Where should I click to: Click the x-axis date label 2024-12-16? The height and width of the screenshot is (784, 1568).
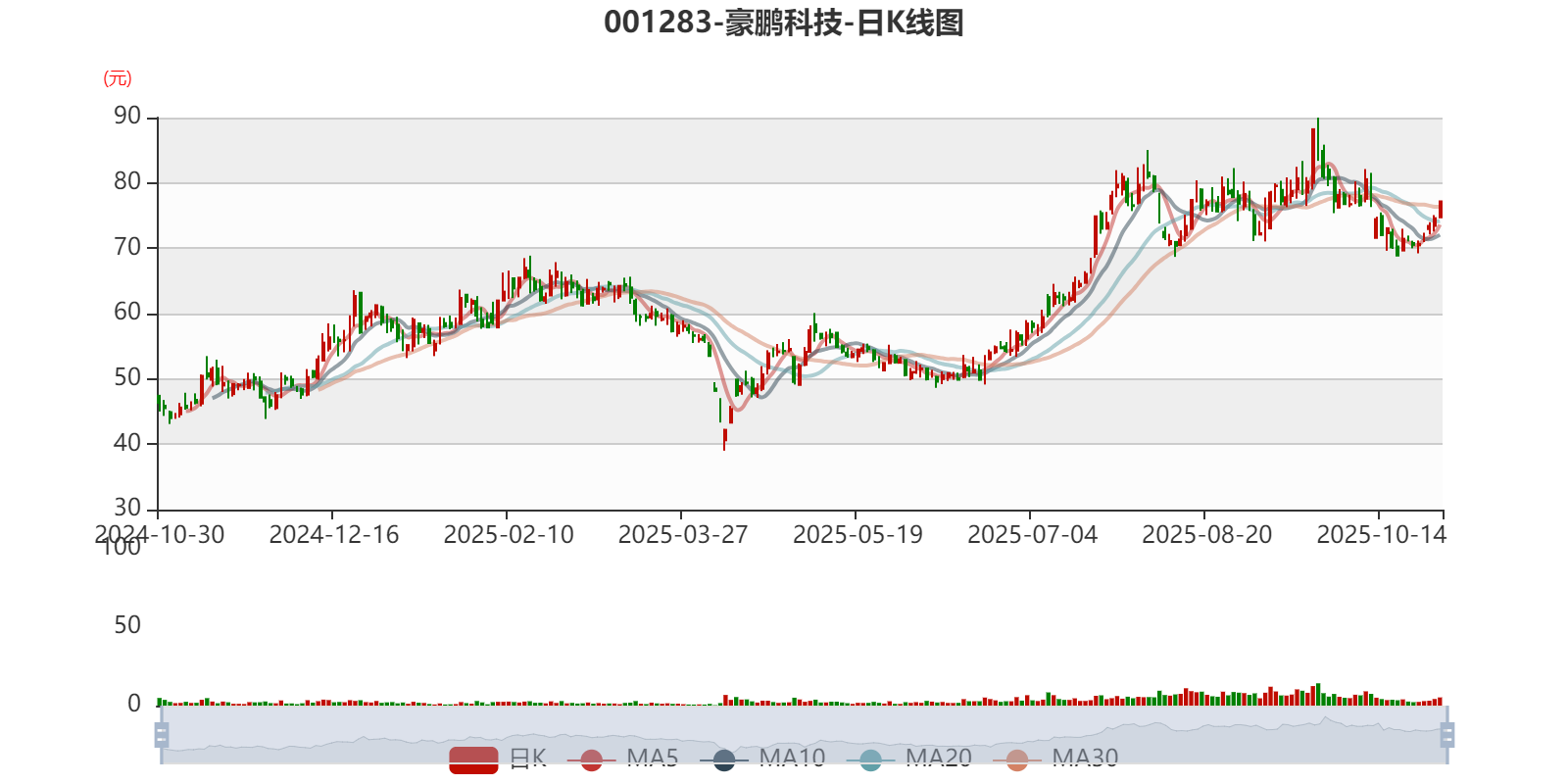pos(334,534)
